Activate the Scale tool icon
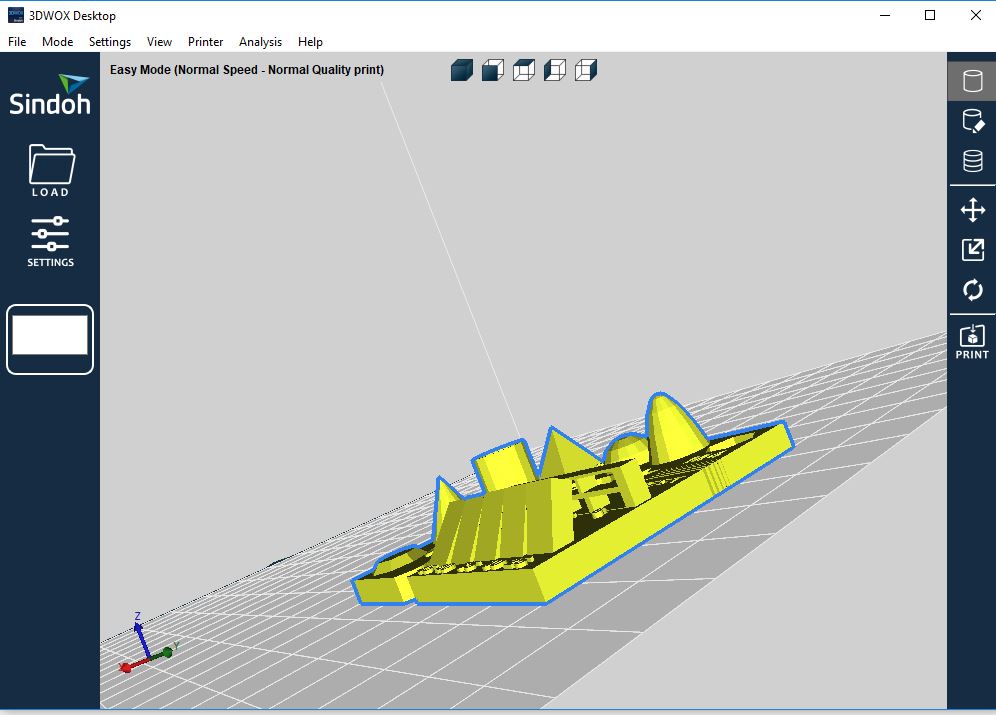 pos(972,250)
